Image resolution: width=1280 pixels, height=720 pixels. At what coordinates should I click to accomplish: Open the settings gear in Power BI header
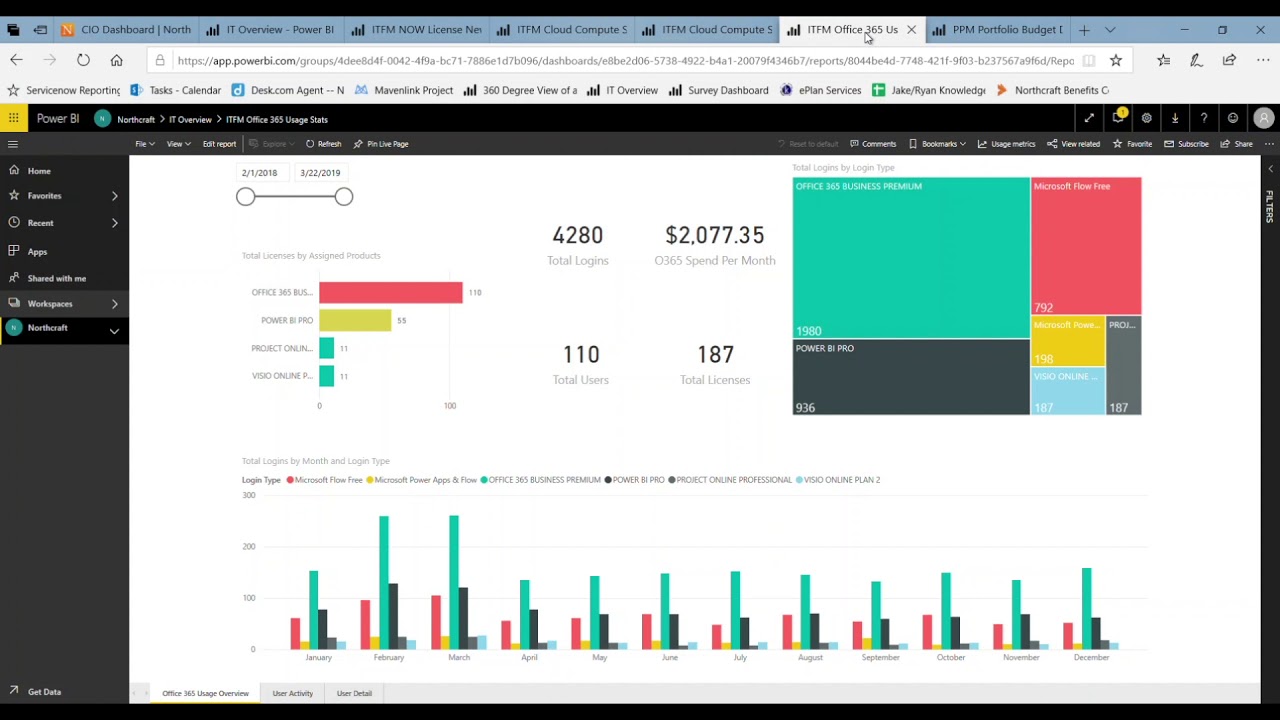[1147, 118]
